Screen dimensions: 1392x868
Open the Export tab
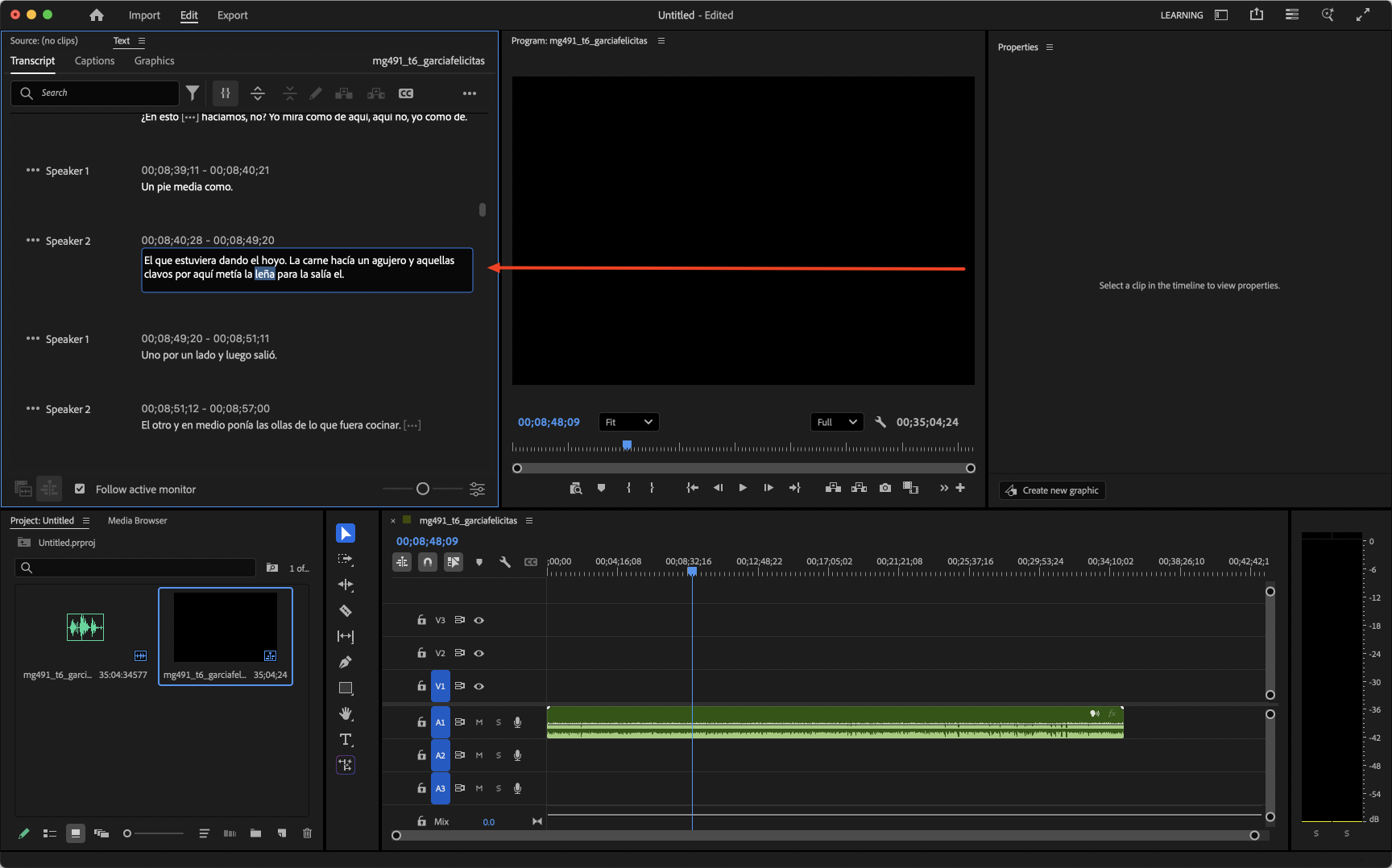(232, 15)
